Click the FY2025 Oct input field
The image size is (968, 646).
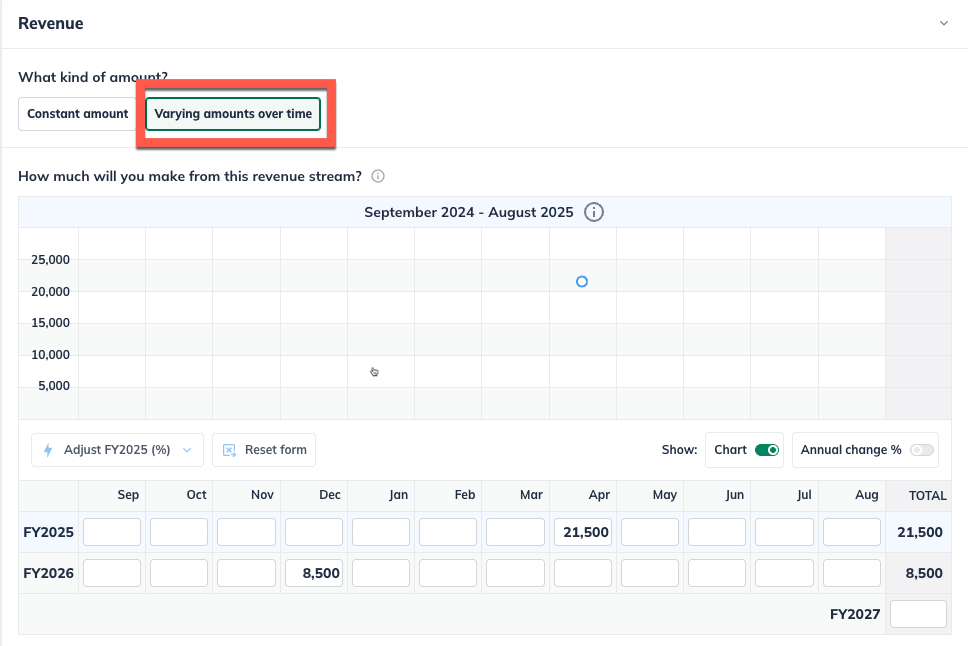pos(179,532)
